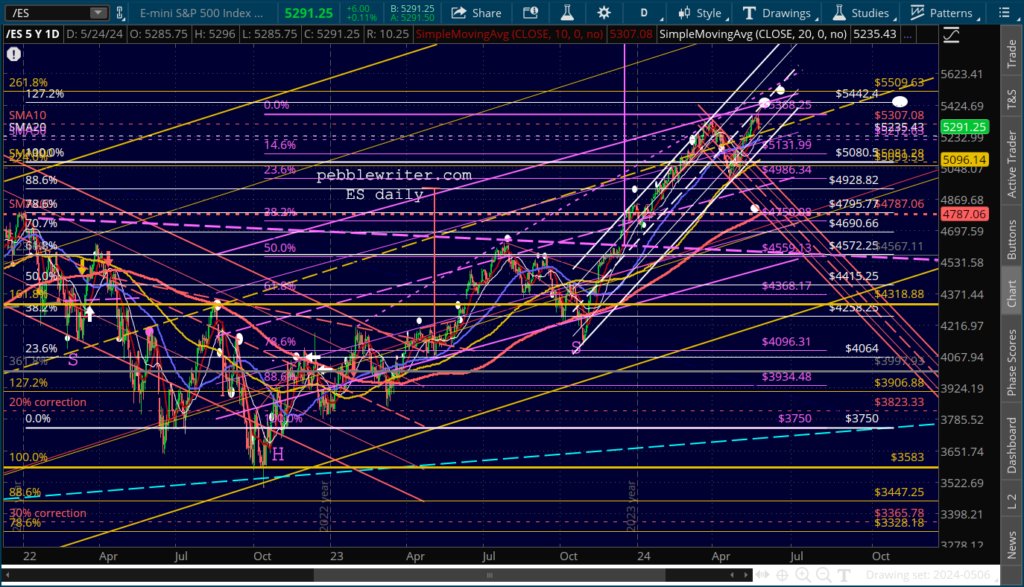Open the Active Trader side tab
The width and height of the screenshot is (1024, 587).
coord(1012,164)
